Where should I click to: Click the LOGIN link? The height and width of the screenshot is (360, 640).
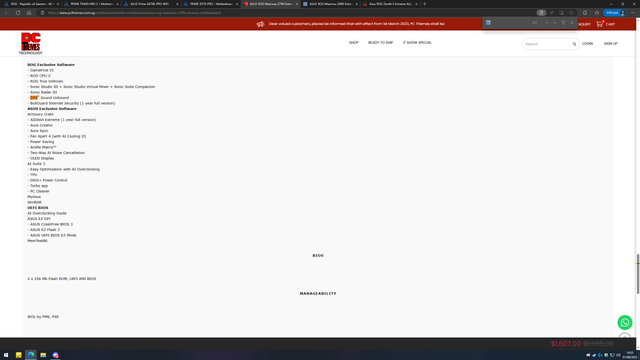[587, 44]
